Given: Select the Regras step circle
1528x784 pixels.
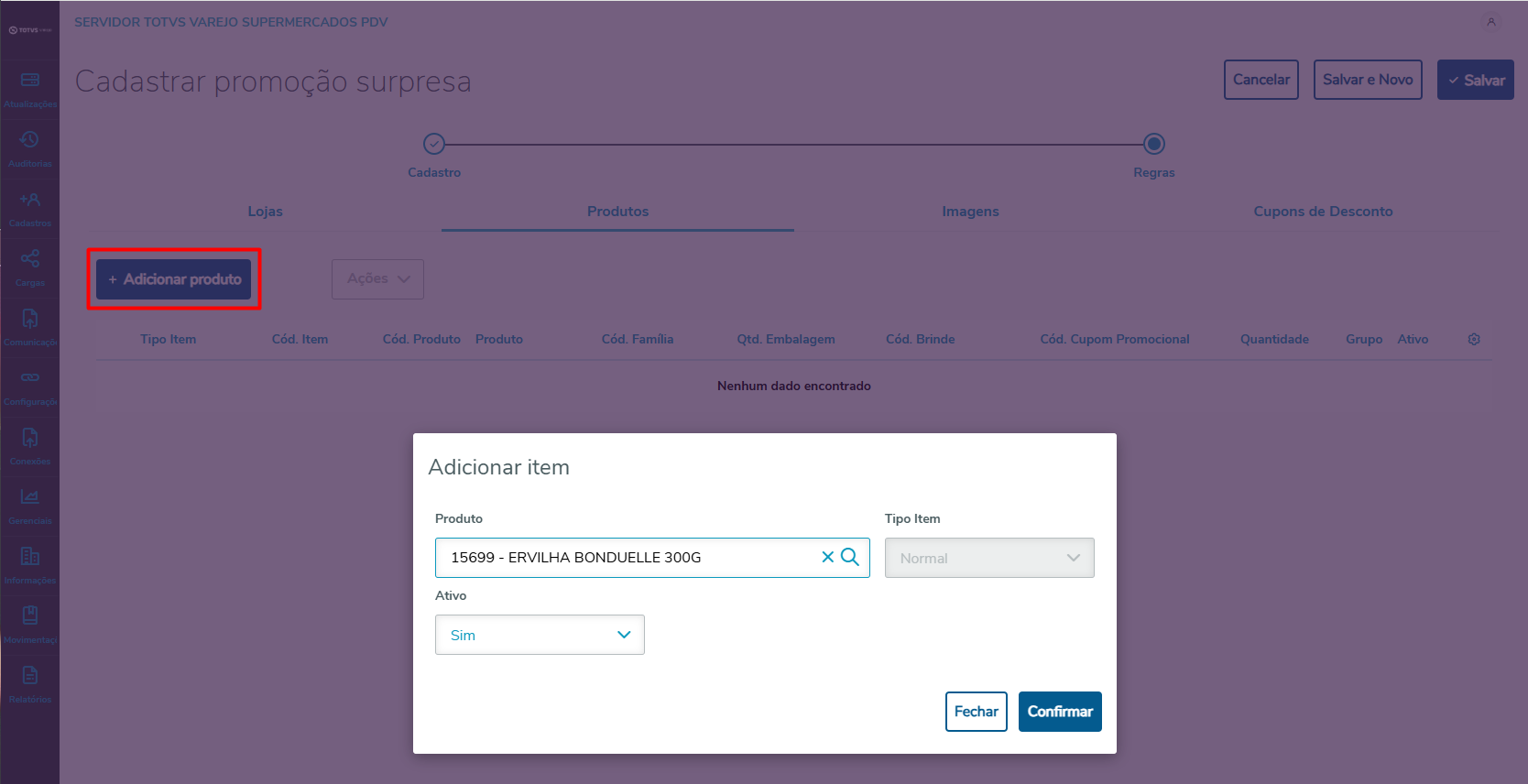Looking at the screenshot, I should click(1154, 144).
